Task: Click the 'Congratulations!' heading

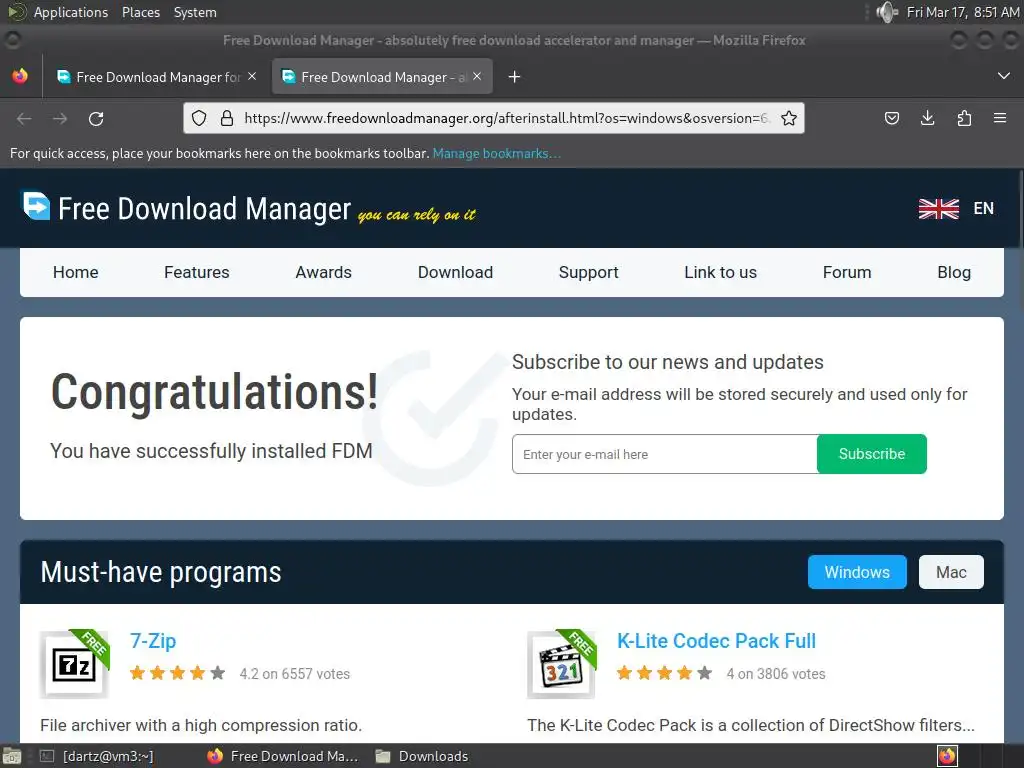Action: [x=215, y=392]
